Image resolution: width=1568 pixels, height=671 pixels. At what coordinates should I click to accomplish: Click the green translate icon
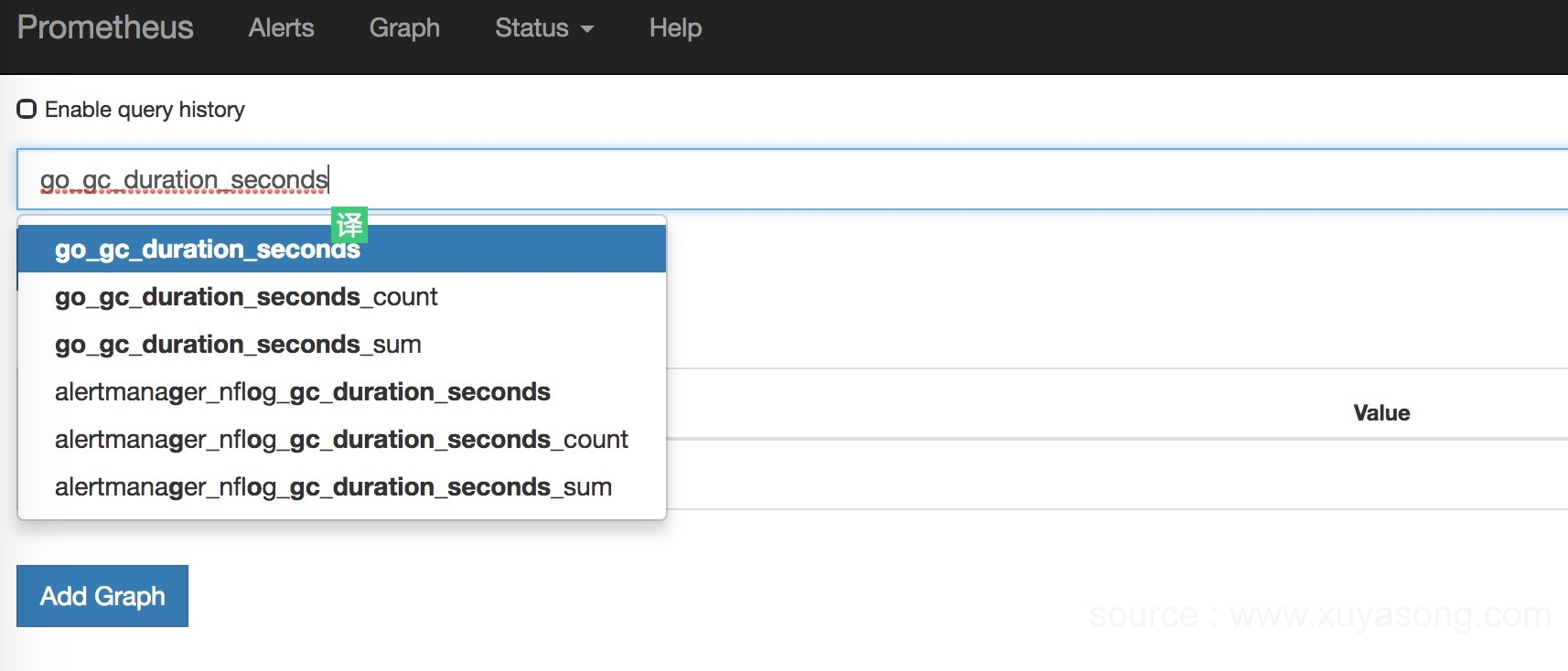[349, 224]
